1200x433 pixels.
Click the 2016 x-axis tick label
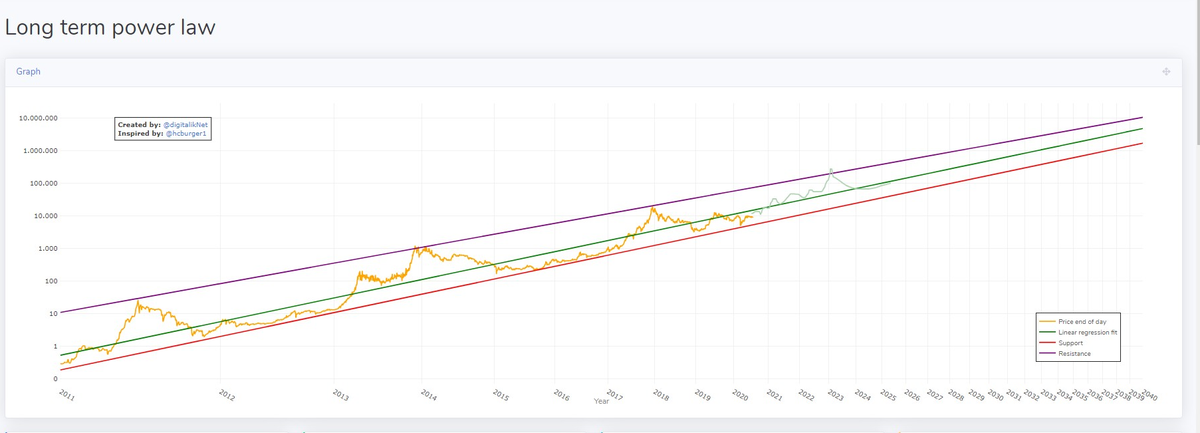(x=562, y=395)
